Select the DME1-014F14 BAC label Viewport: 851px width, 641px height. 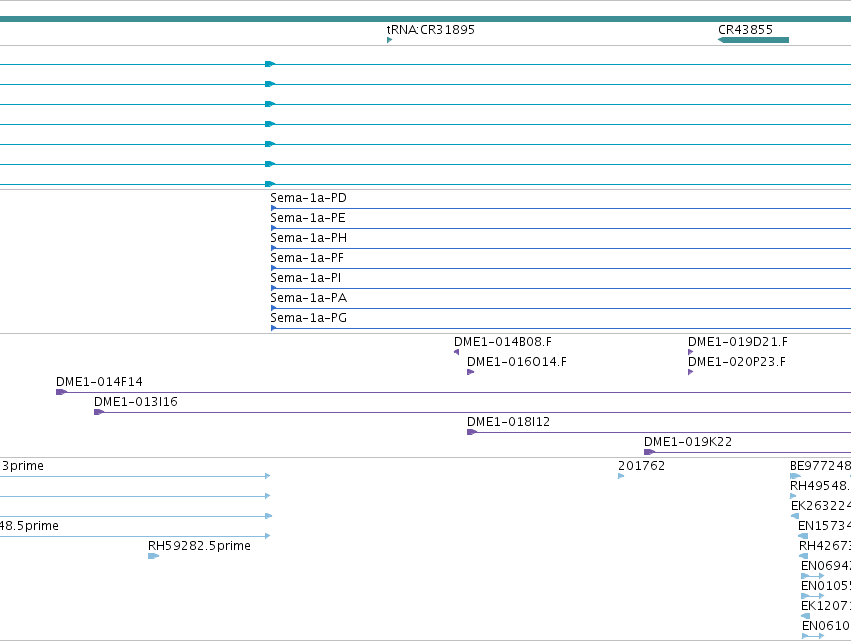point(99,382)
